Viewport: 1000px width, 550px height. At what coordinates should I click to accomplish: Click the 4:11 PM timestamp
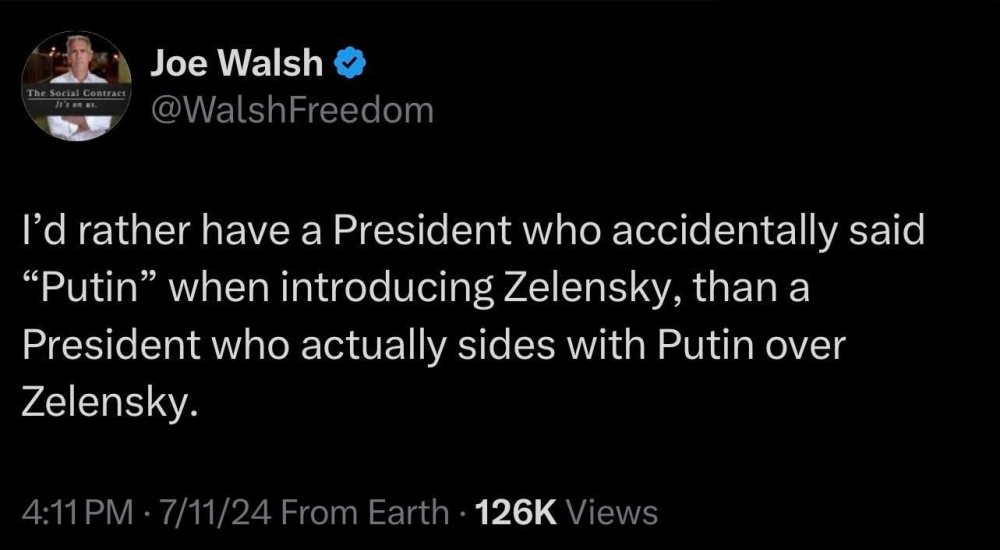tap(77, 513)
